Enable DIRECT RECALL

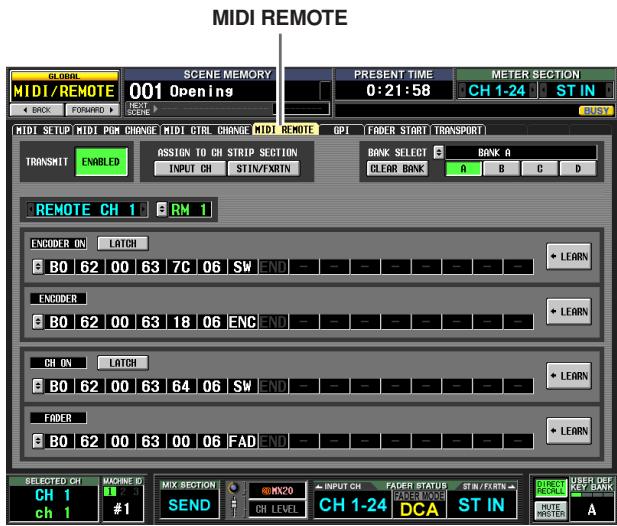(550, 488)
